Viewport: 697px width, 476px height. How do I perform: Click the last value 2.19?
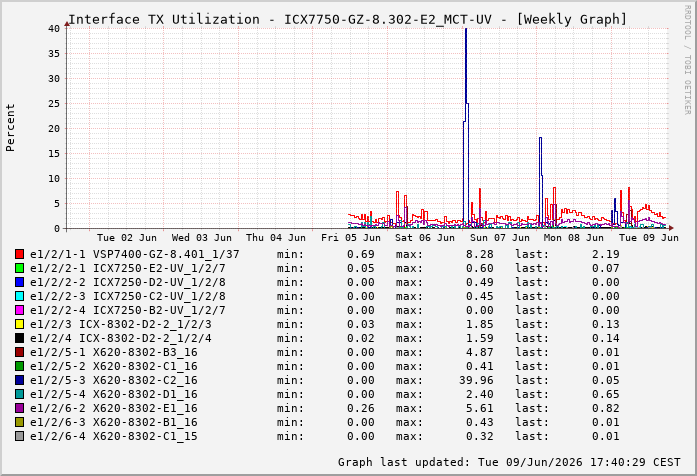coord(605,254)
